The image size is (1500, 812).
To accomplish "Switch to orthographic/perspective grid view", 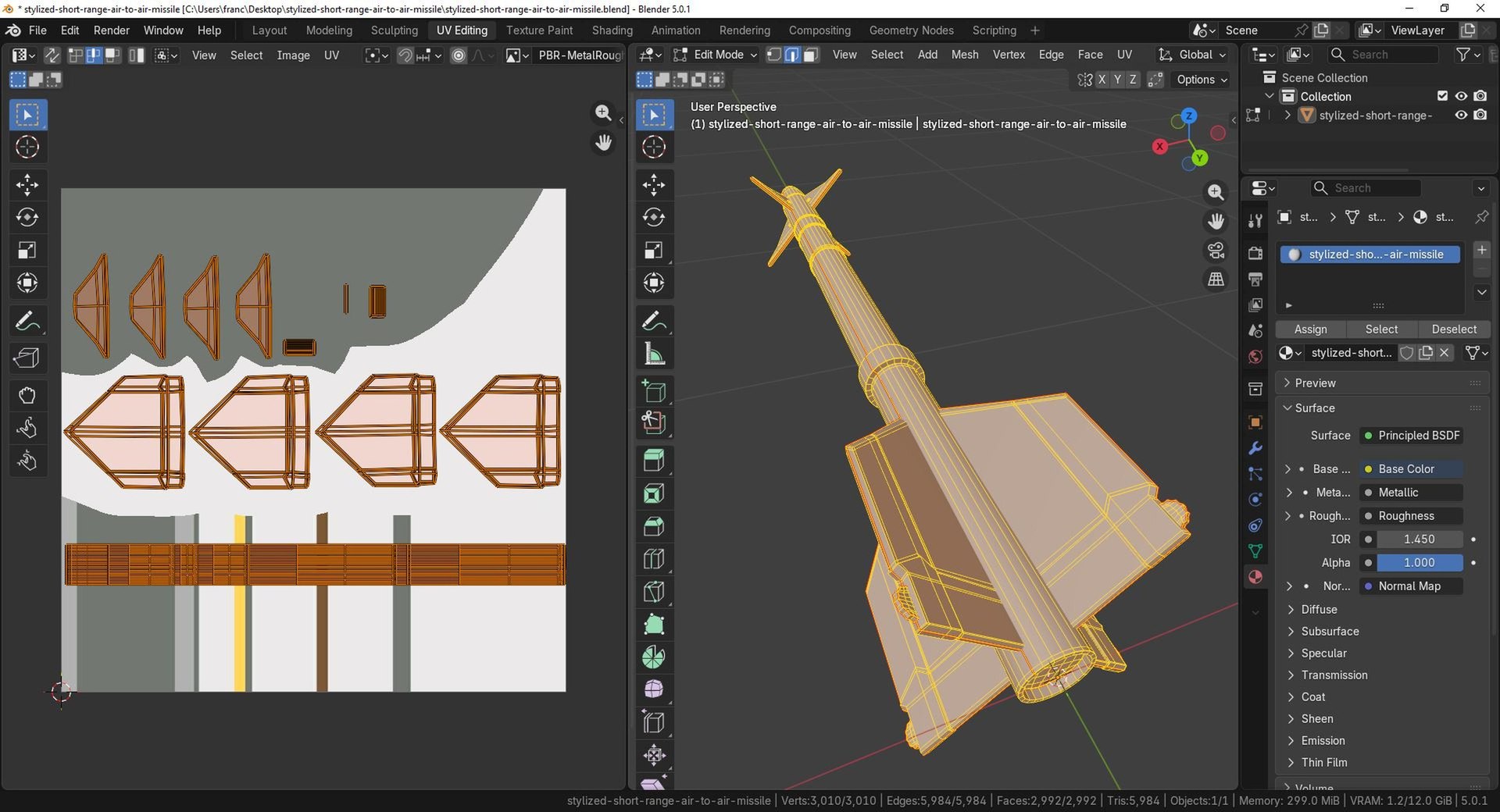I will [x=1216, y=280].
